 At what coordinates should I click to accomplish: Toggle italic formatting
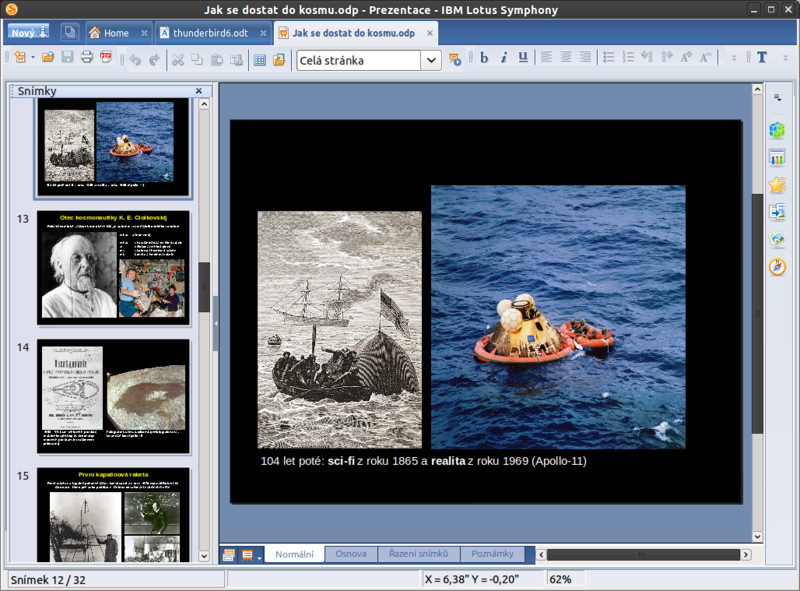(x=504, y=58)
